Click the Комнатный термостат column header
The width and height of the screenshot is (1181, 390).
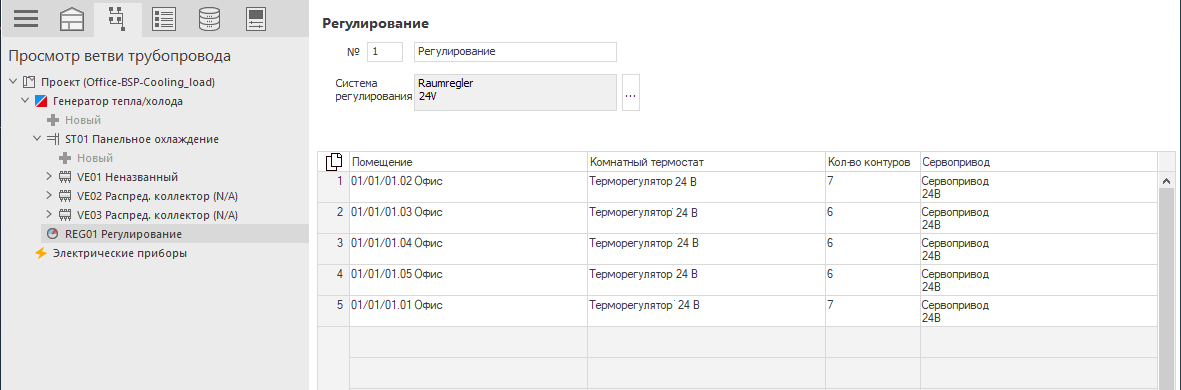pyautogui.click(x=706, y=162)
